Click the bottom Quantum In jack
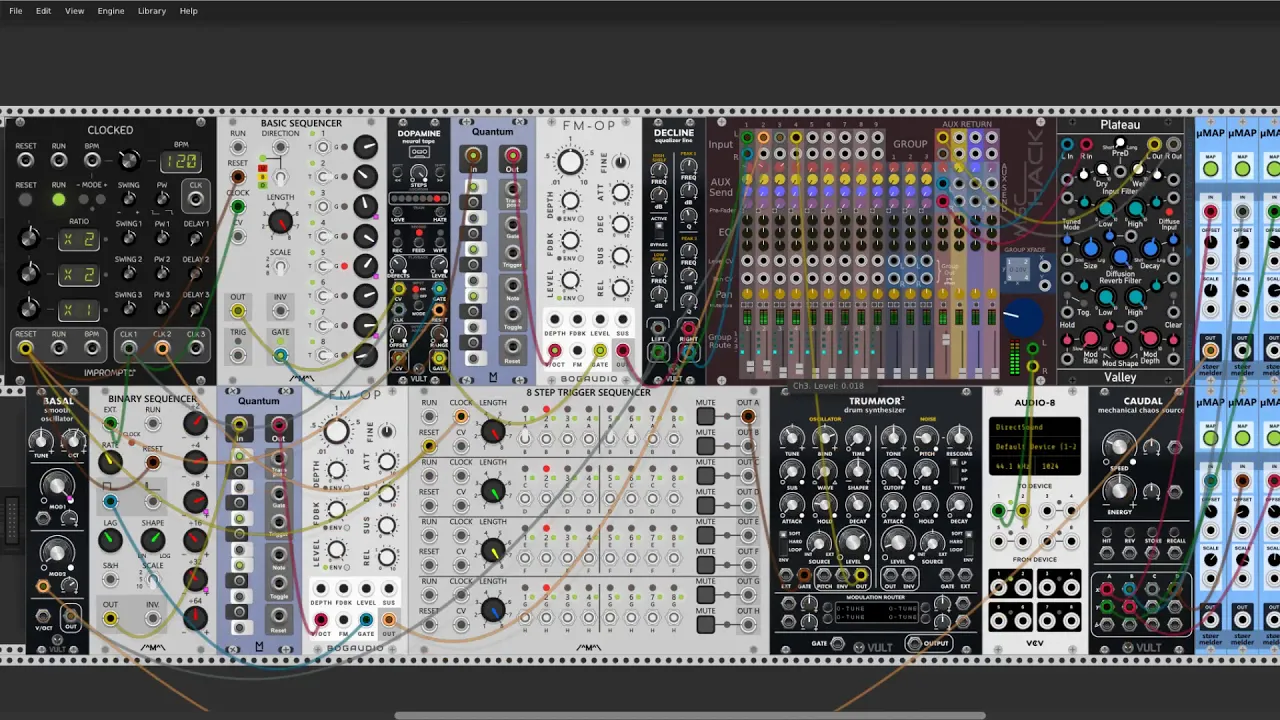The height and width of the screenshot is (720, 1280). pos(239,425)
